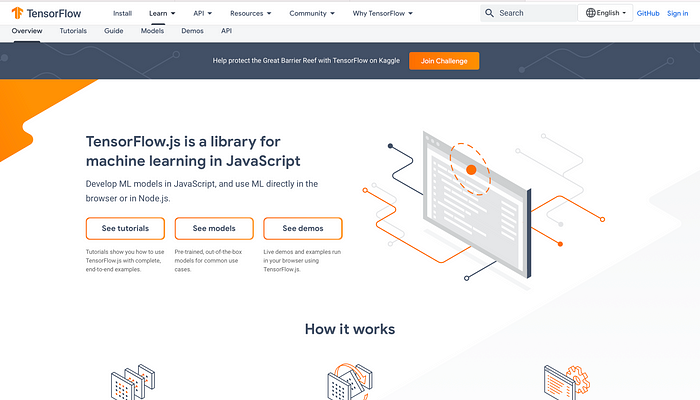Switch to the Guide tab
The height and width of the screenshot is (400, 700).
[114, 31]
